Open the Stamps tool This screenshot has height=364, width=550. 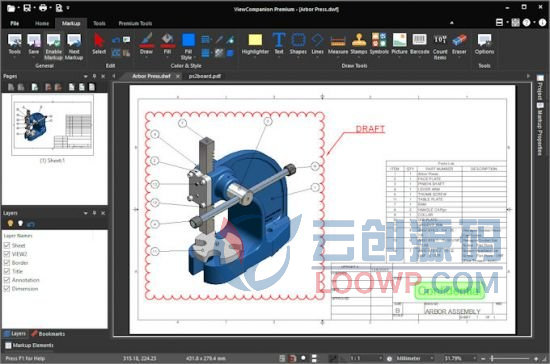coord(358,44)
